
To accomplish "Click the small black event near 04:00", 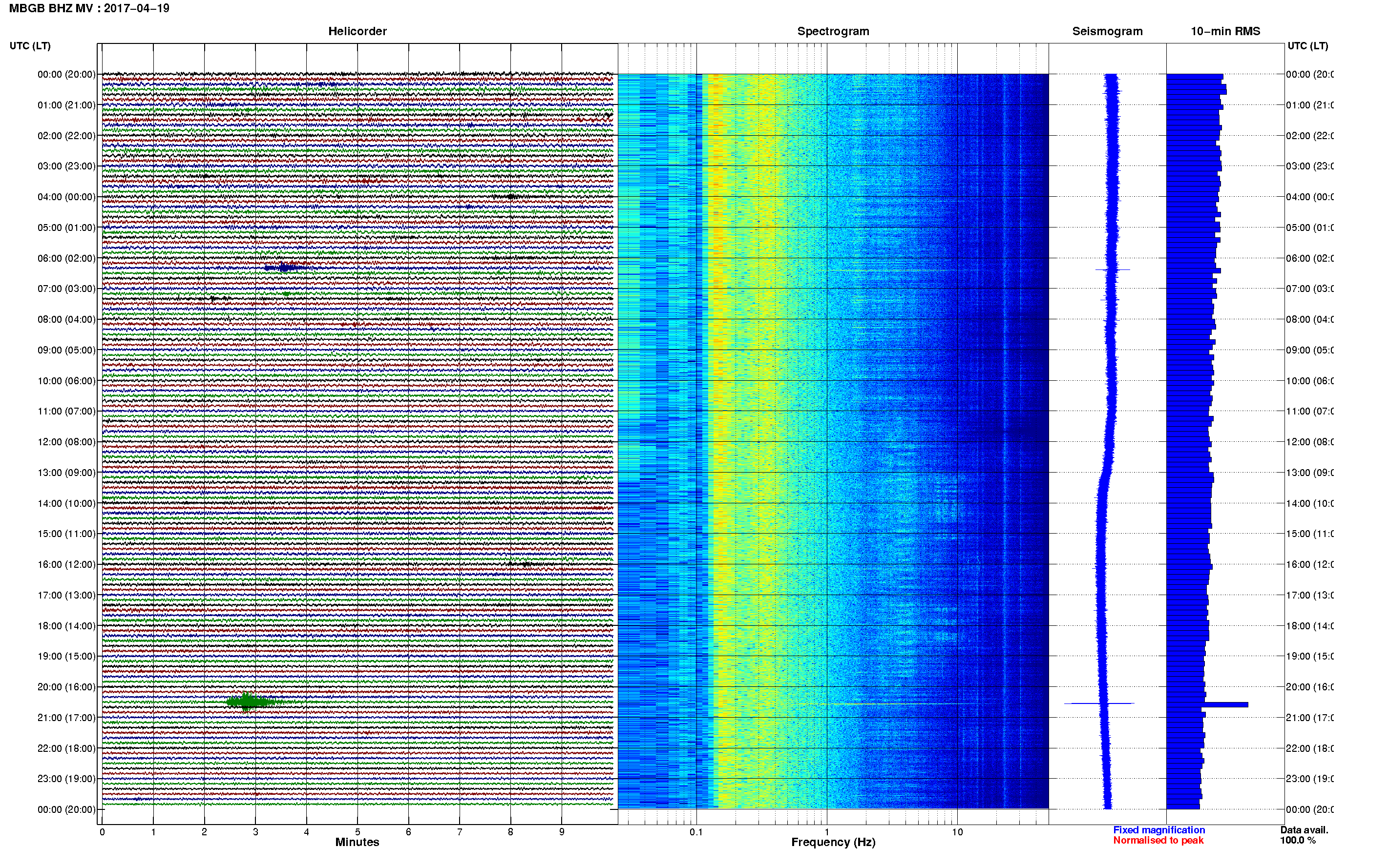I will pyautogui.click(x=510, y=196).
